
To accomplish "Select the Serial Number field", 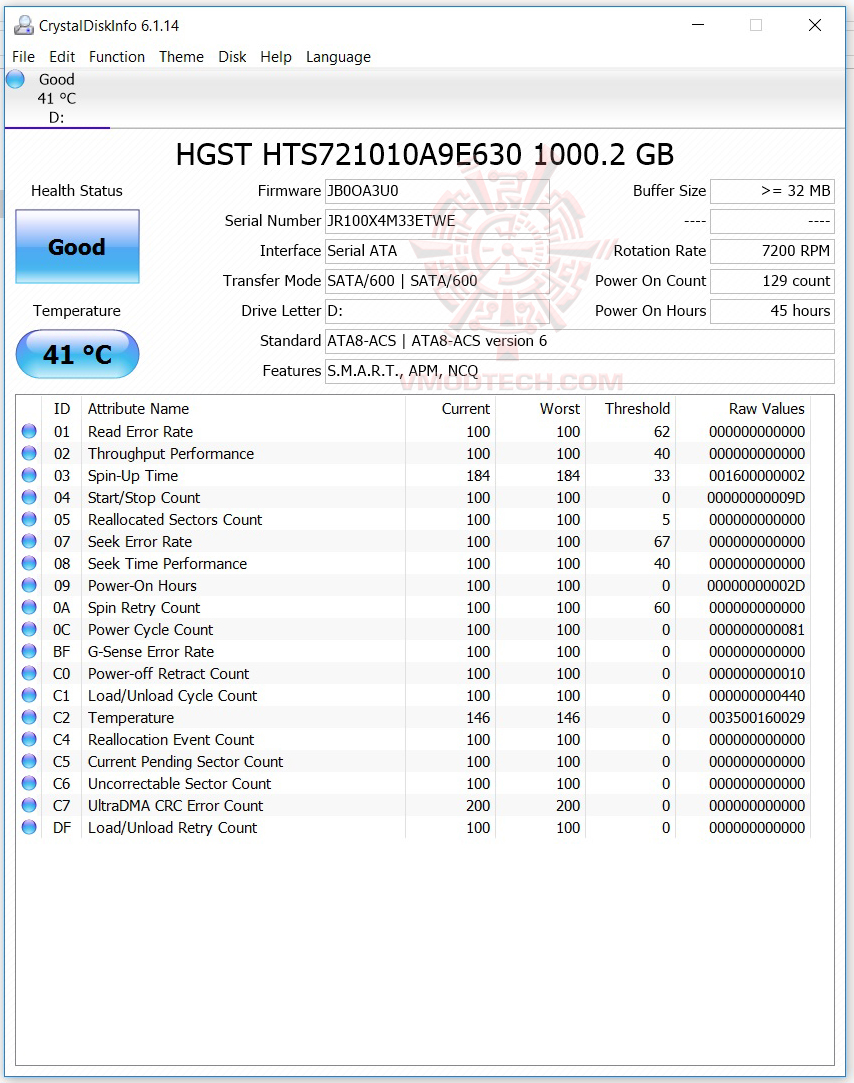I will 436,221.
